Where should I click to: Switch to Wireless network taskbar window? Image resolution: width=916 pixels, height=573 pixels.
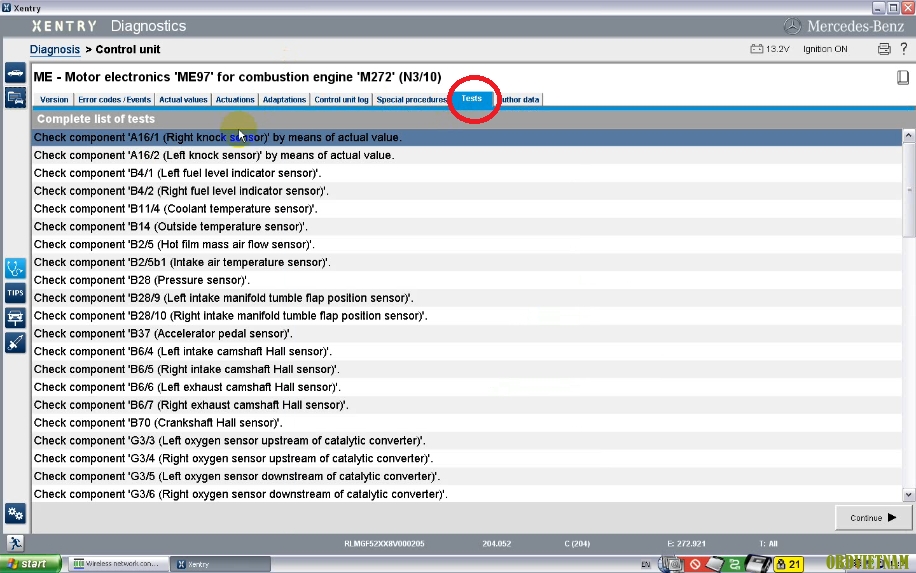click(118, 564)
